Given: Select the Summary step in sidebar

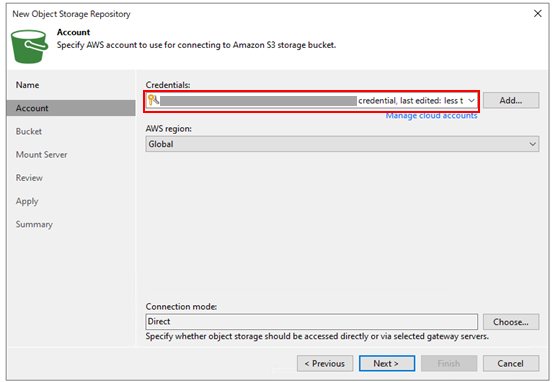Looking at the screenshot, I should [34, 224].
